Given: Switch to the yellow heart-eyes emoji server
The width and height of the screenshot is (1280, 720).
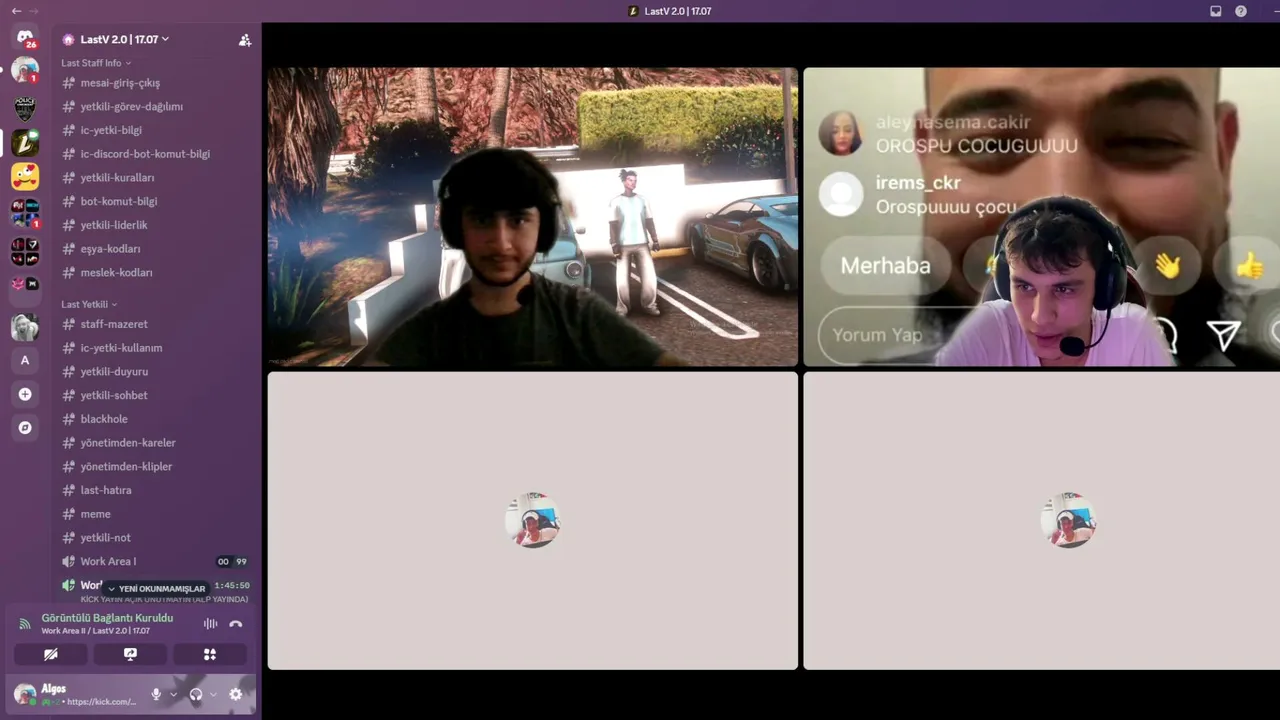Looking at the screenshot, I should point(25,177).
